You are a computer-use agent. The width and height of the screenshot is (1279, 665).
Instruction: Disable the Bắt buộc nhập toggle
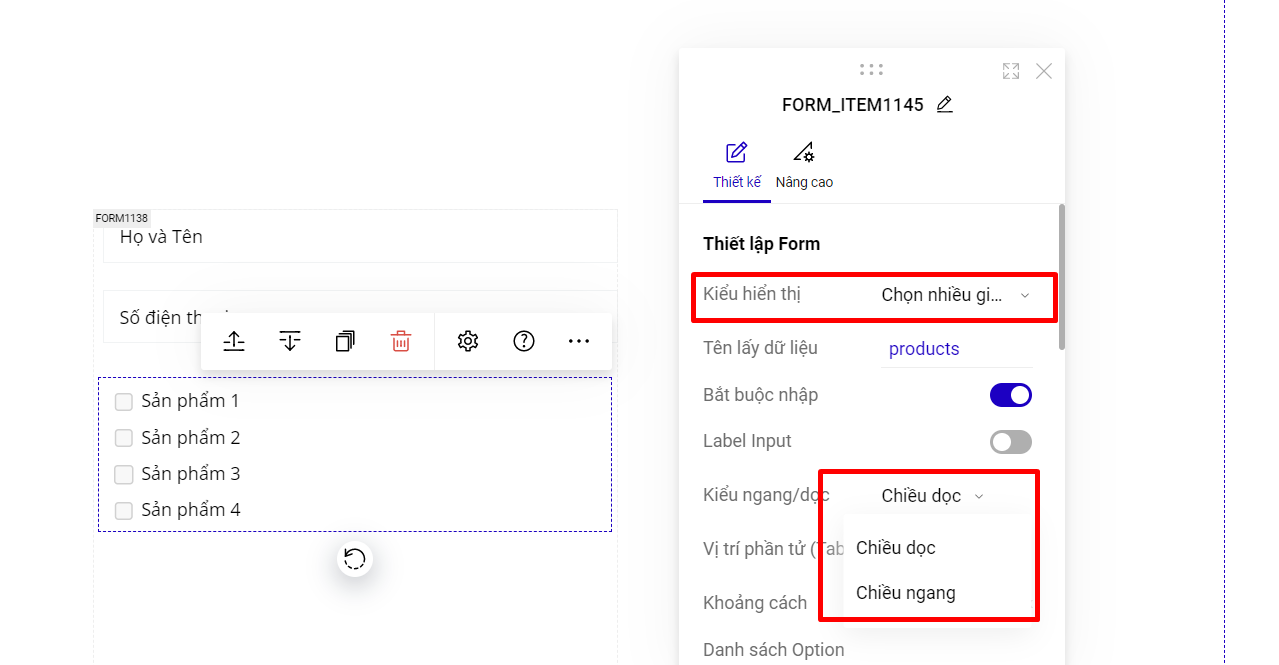click(1010, 395)
